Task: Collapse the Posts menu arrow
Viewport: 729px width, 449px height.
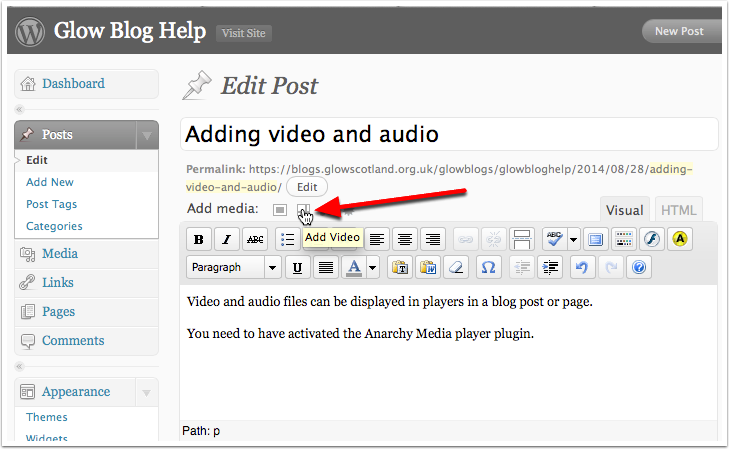Action: coord(147,135)
